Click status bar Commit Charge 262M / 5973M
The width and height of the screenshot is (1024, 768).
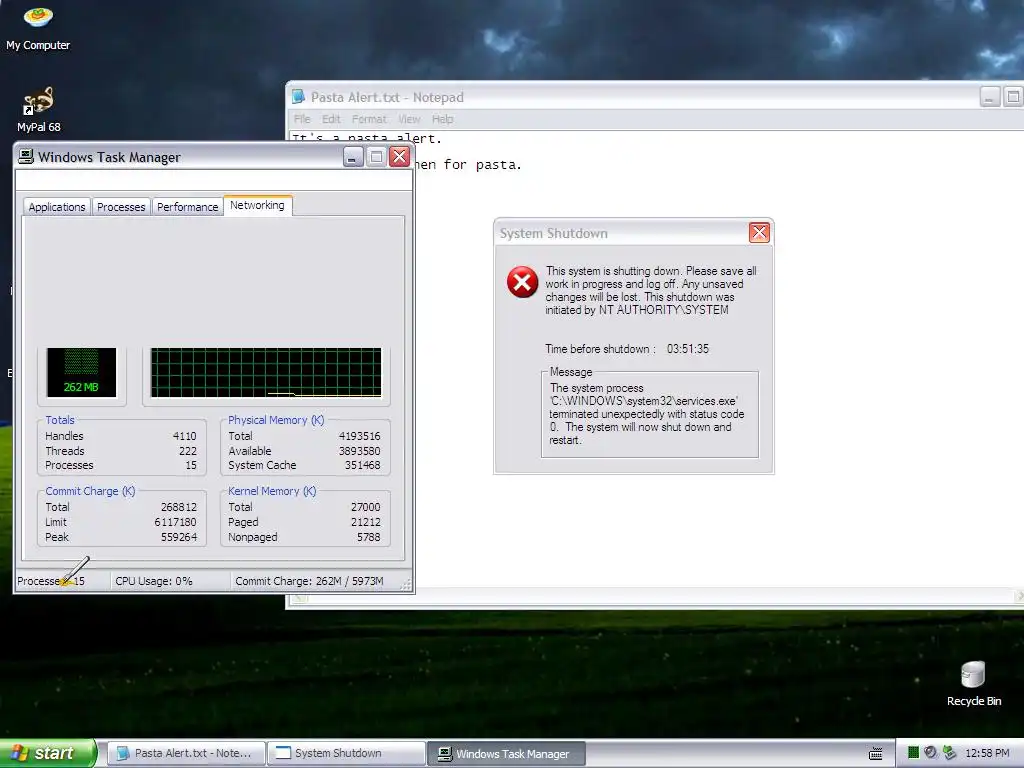[310, 581]
